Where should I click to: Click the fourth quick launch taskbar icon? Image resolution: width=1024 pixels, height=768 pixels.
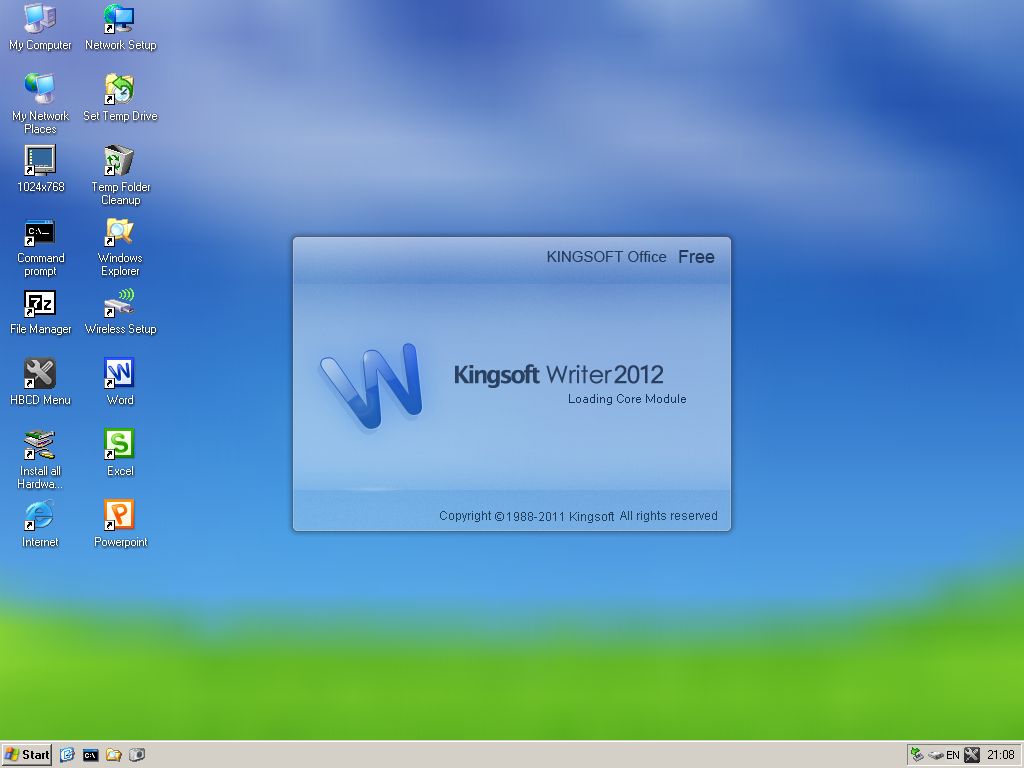136,755
